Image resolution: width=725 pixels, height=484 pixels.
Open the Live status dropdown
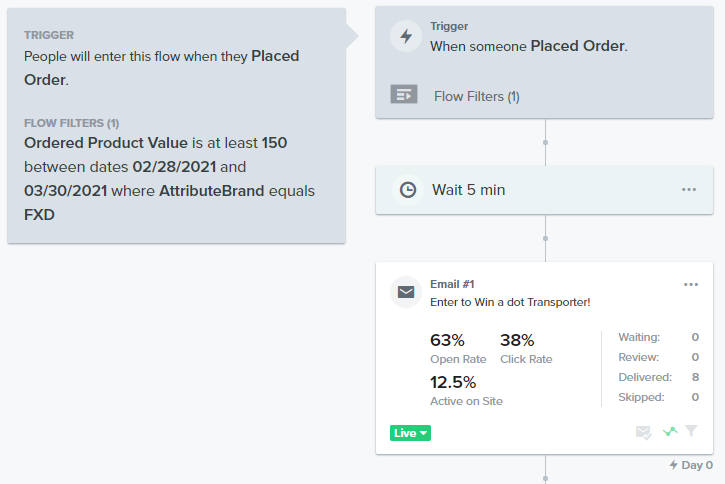tap(410, 433)
